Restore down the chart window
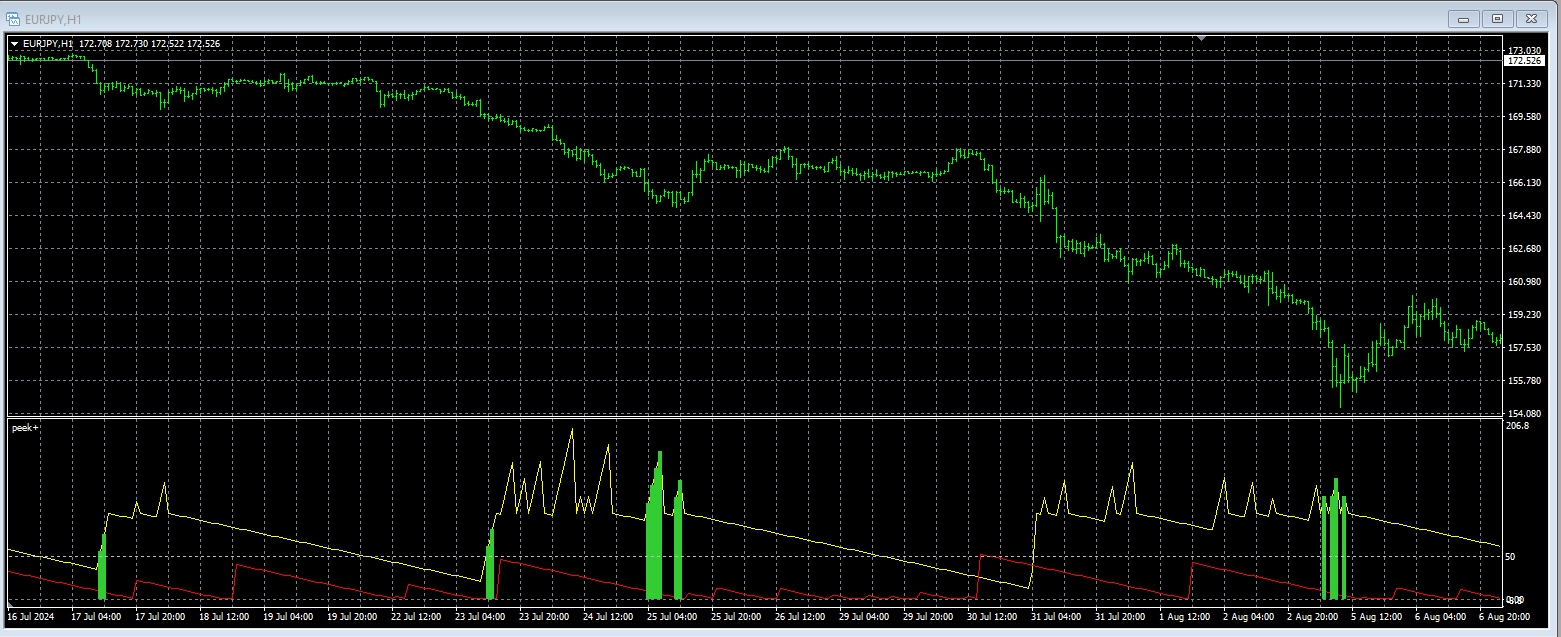The width and height of the screenshot is (1561, 637). click(1497, 19)
